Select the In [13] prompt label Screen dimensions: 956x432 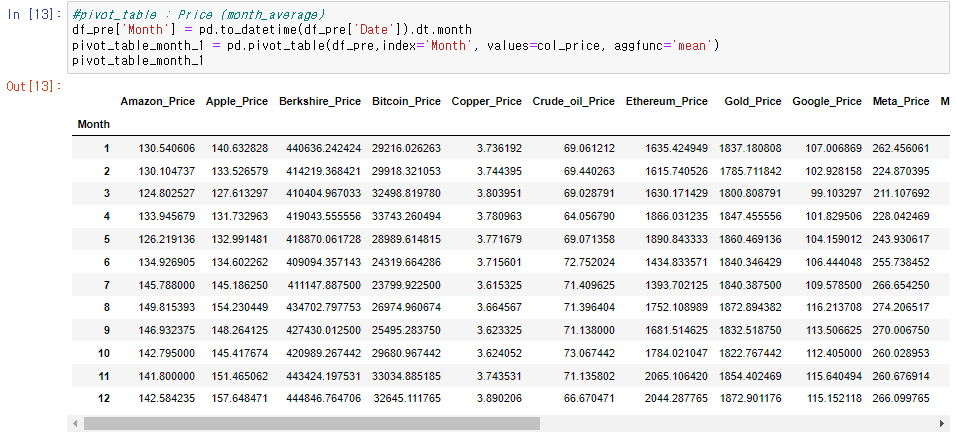[x=32, y=15]
